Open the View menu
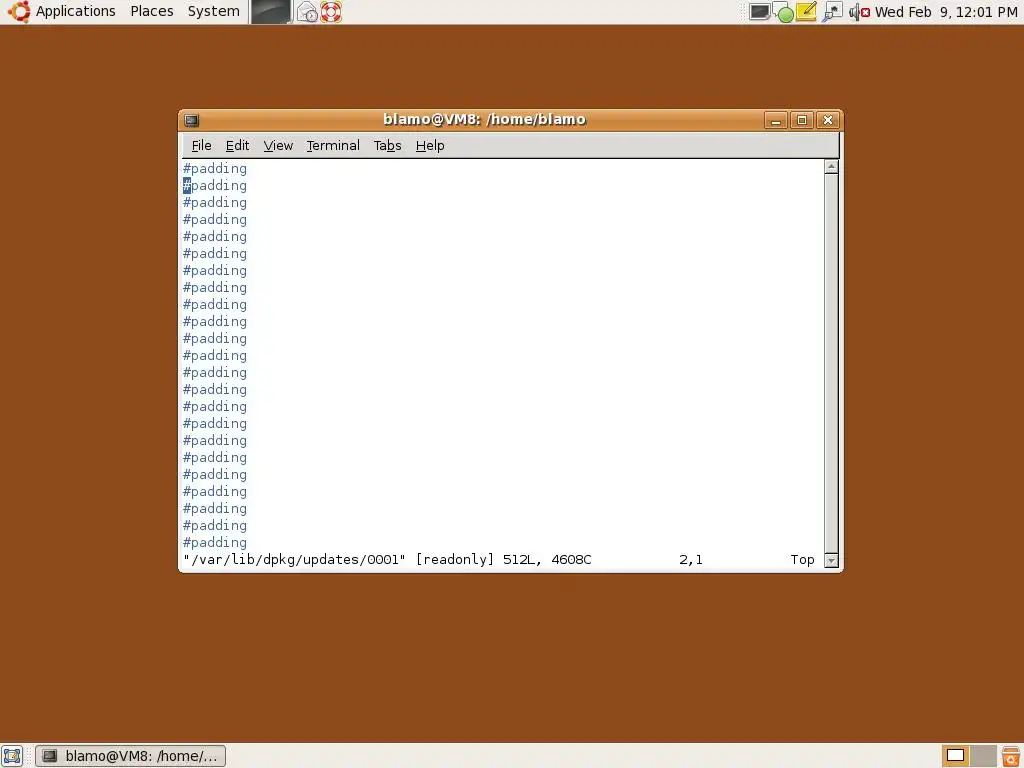Screen dimensions: 1024x768 point(278,146)
